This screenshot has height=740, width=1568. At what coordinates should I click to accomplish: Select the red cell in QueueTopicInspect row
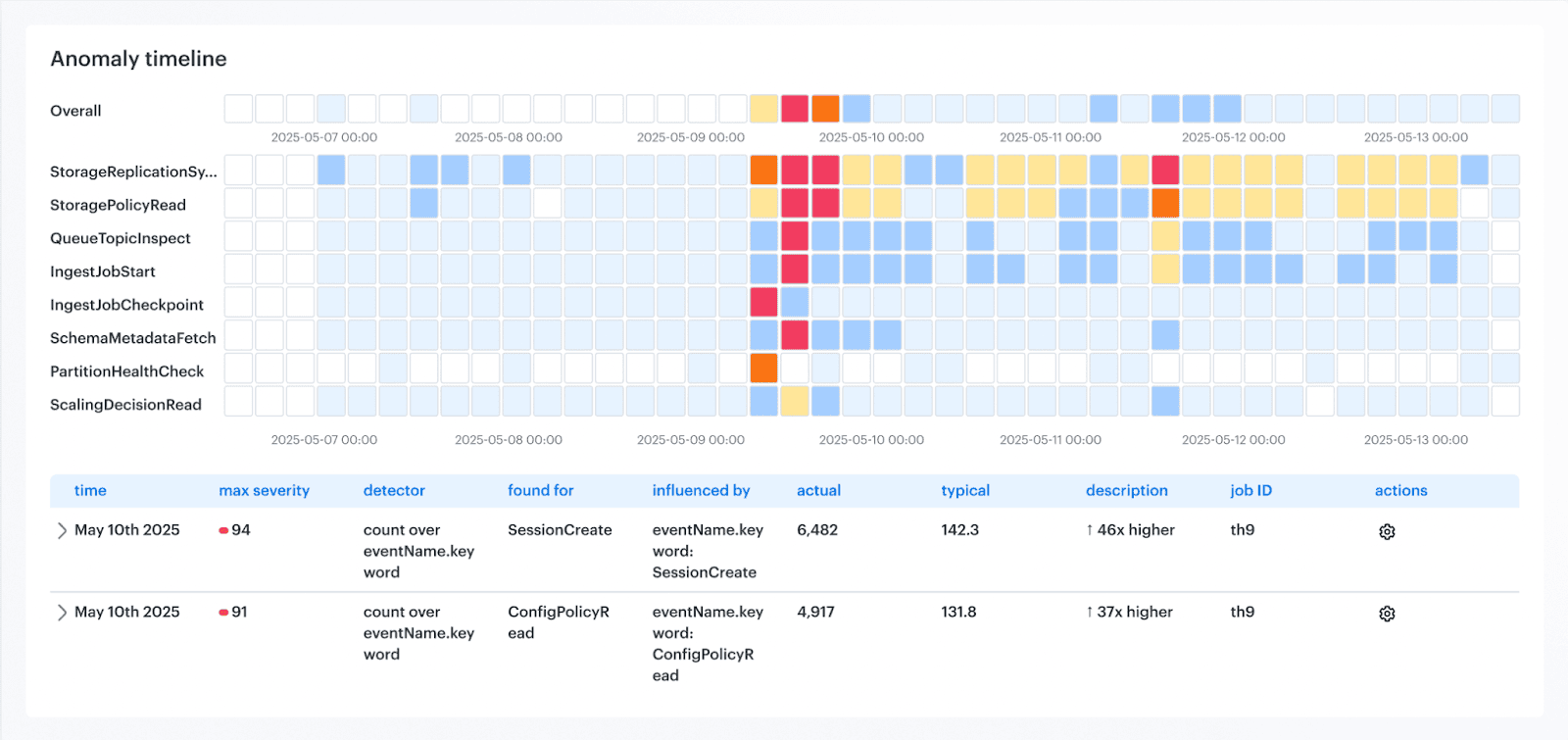[x=795, y=236]
